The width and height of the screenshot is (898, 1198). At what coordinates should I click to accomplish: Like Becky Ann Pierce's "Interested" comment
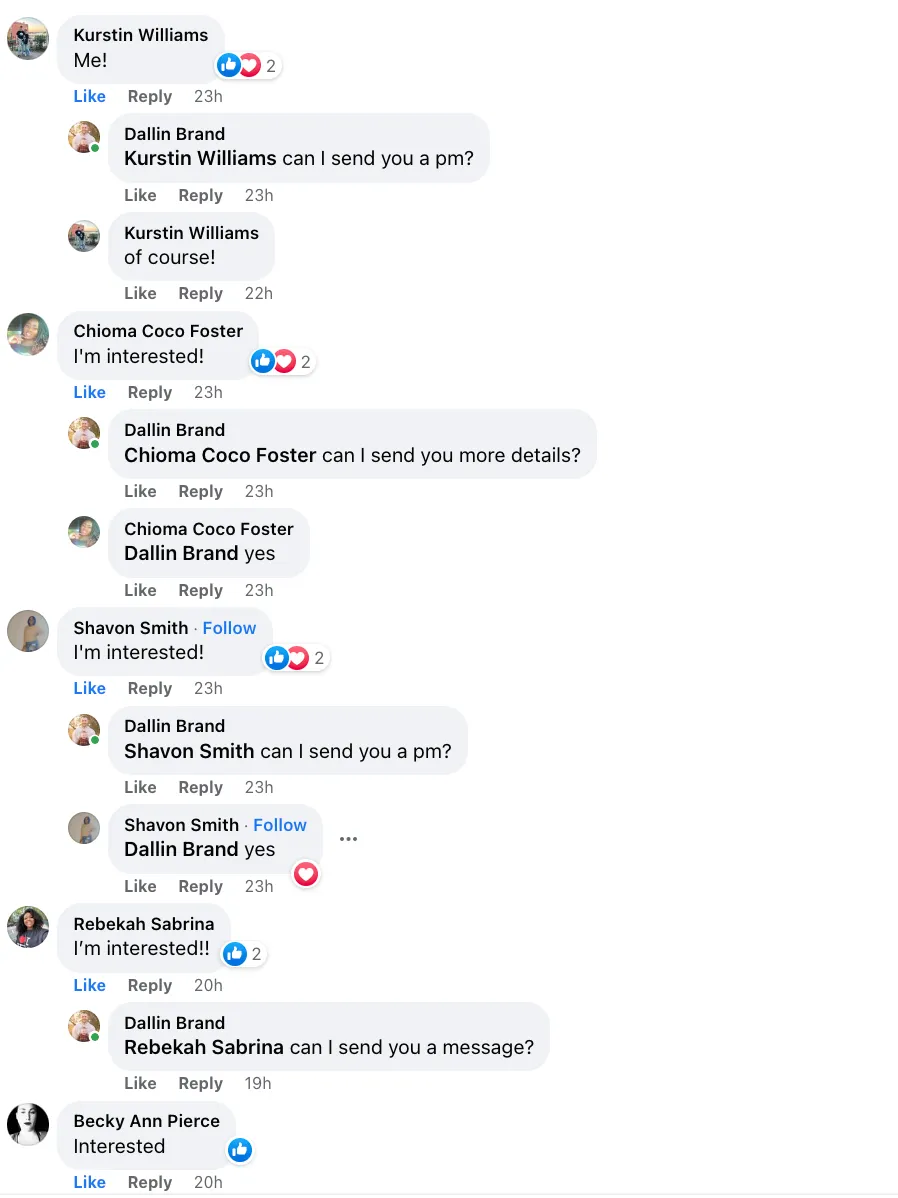point(89,1182)
